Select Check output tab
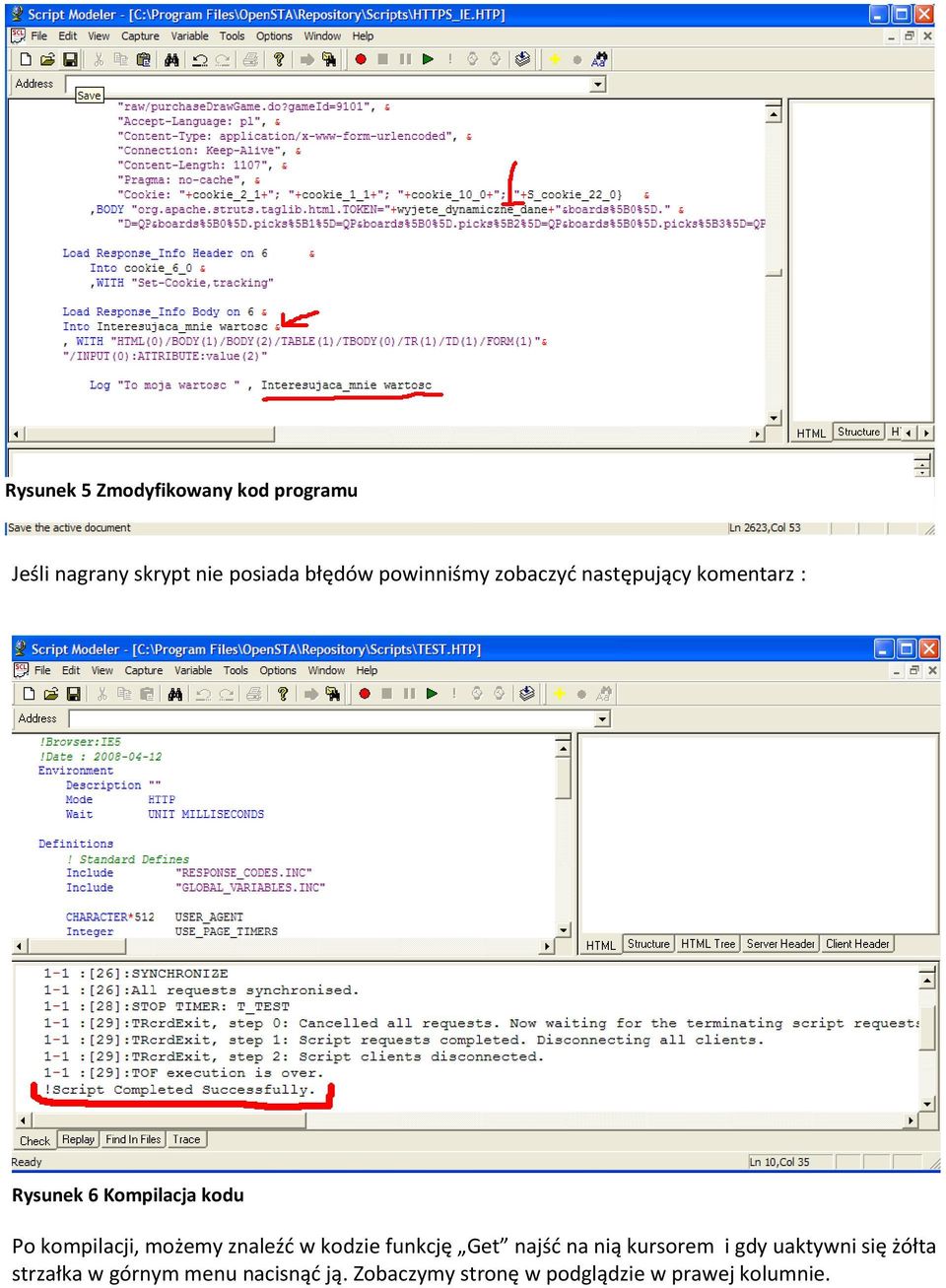The height and width of the screenshot is (1288, 946). (34, 1141)
